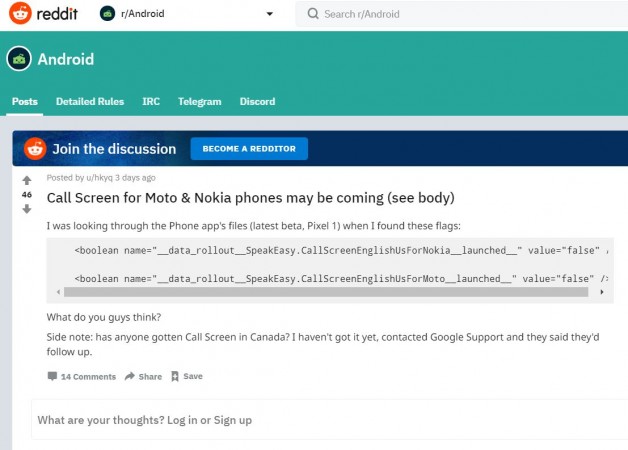Image resolution: width=628 pixels, height=450 pixels.
Task: Click the Android subreddit banner avatar
Action: [19, 59]
